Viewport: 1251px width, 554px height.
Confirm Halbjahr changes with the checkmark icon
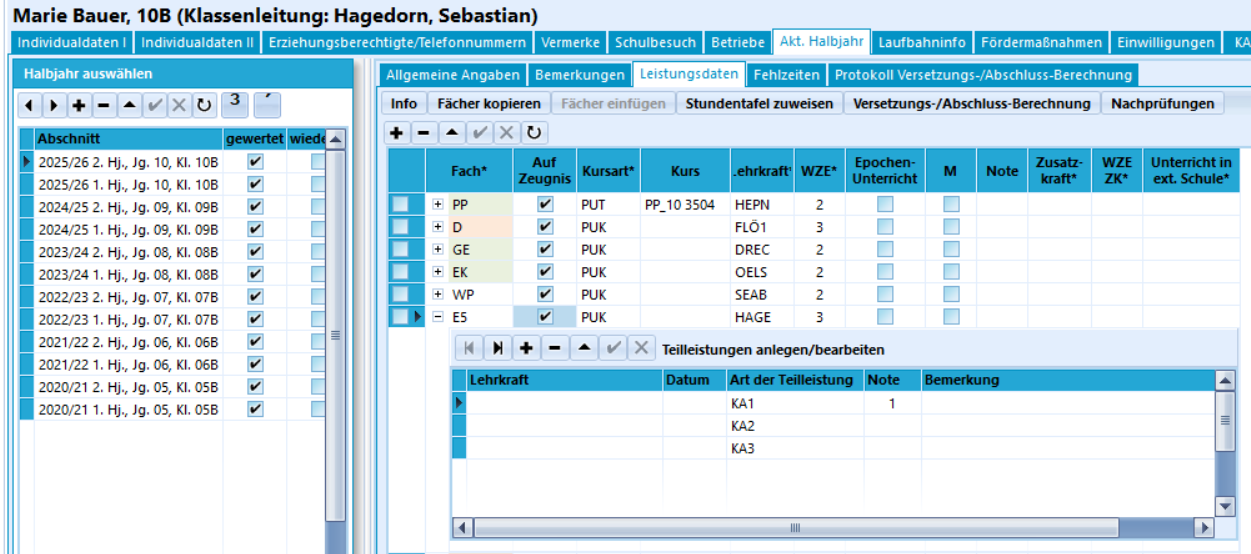click(x=154, y=105)
